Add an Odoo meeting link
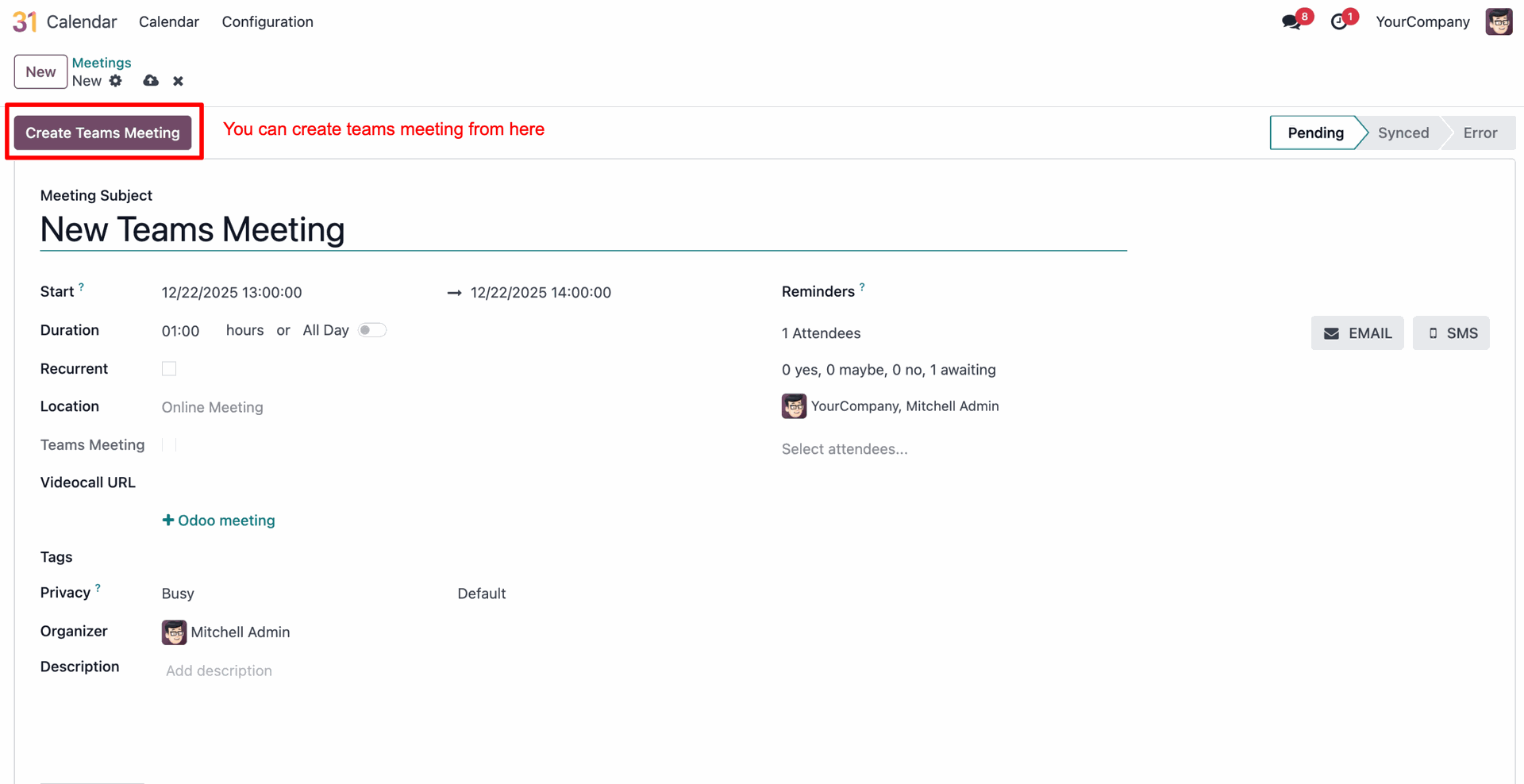Screen dimensions: 1524x784 (218, 521)
